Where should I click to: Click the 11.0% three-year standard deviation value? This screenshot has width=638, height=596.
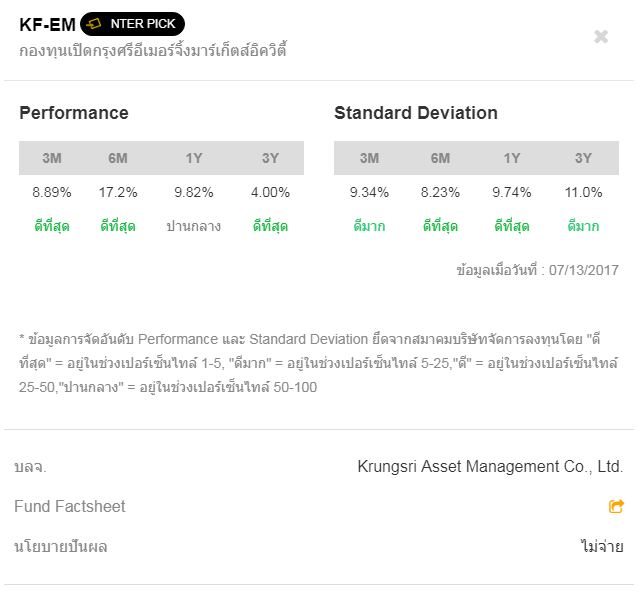coord(584,192)
